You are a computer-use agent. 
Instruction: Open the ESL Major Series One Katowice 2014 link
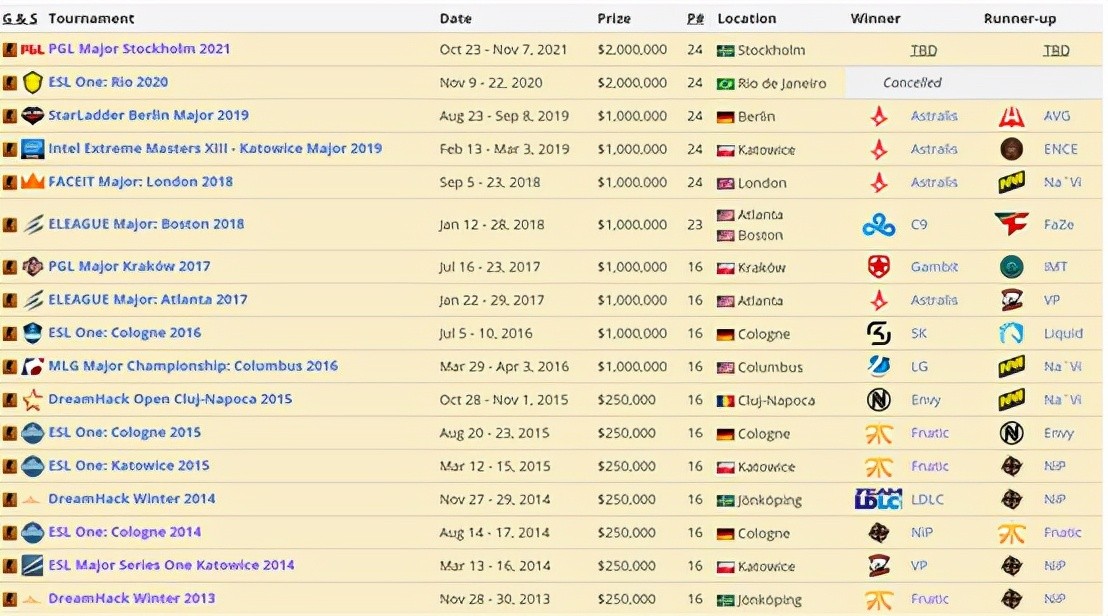(x=171, y=565)
